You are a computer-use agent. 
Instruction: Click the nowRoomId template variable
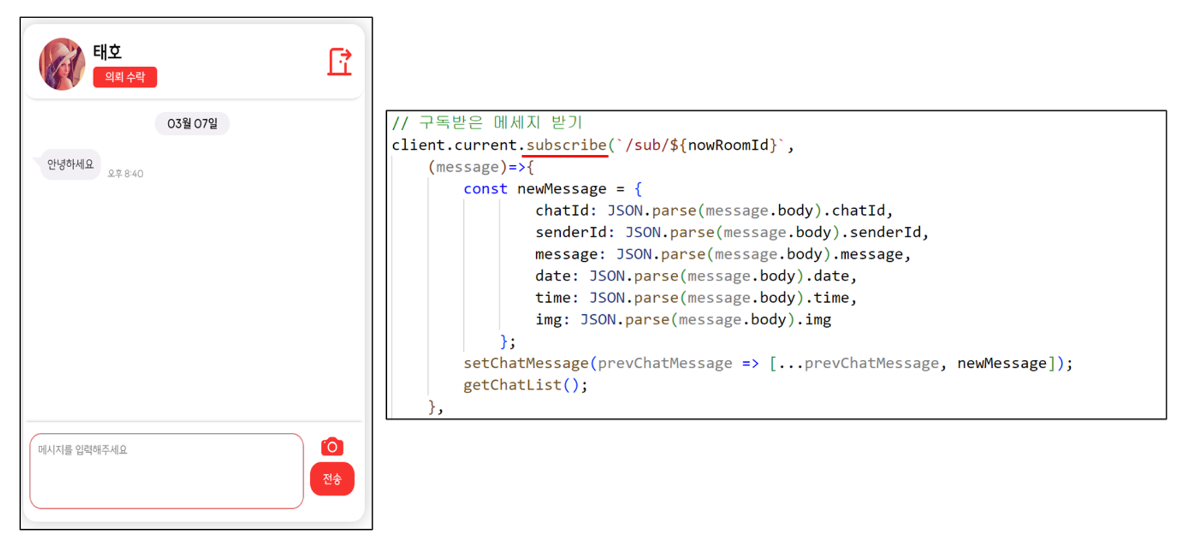tap(728, 144)
